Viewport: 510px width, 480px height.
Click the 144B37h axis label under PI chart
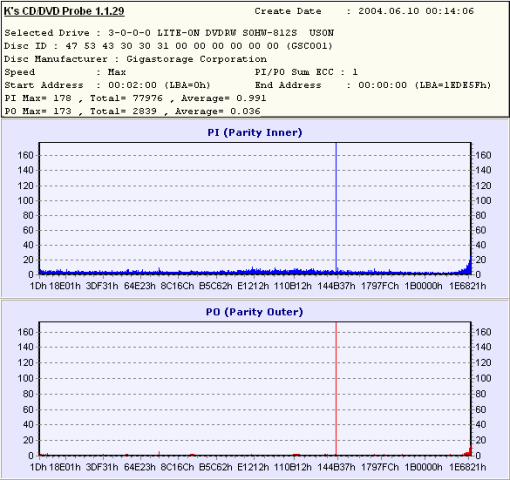coord(336,286)
